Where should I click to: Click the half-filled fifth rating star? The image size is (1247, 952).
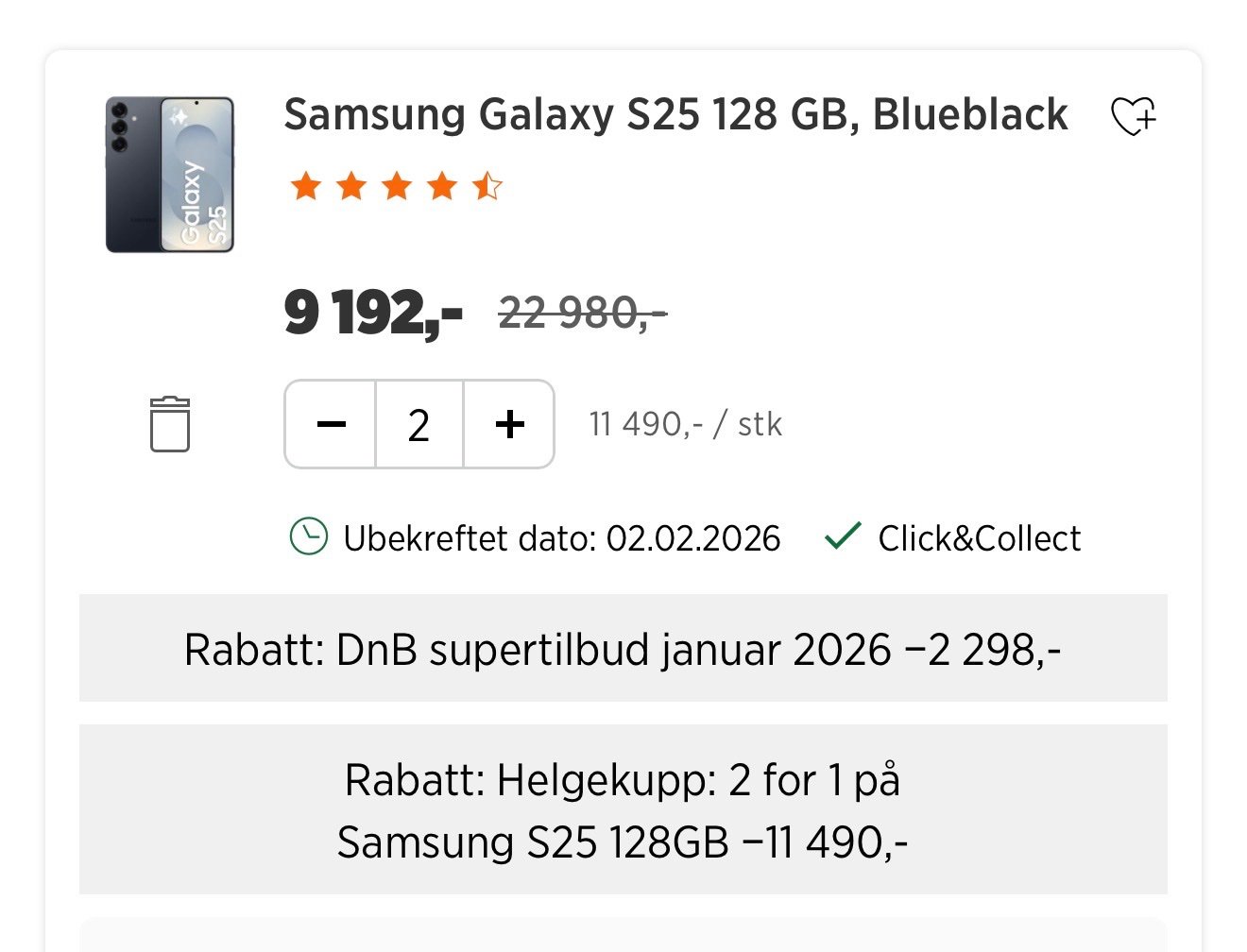click(x=487, y=186)
